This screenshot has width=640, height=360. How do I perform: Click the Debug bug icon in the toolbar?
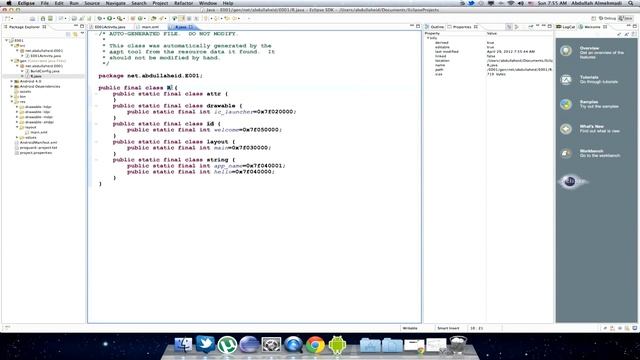click(x=100, y=18)
